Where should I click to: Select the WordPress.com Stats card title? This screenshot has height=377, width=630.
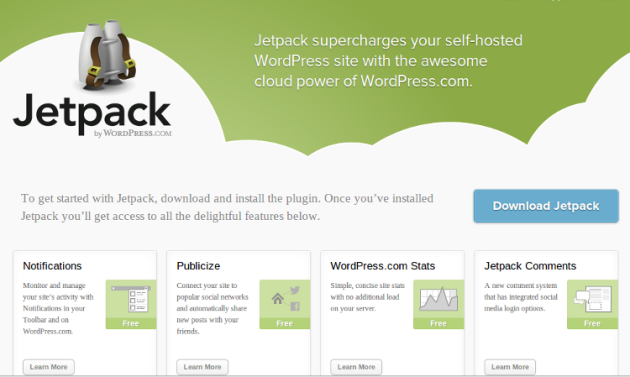click(383, 266)
